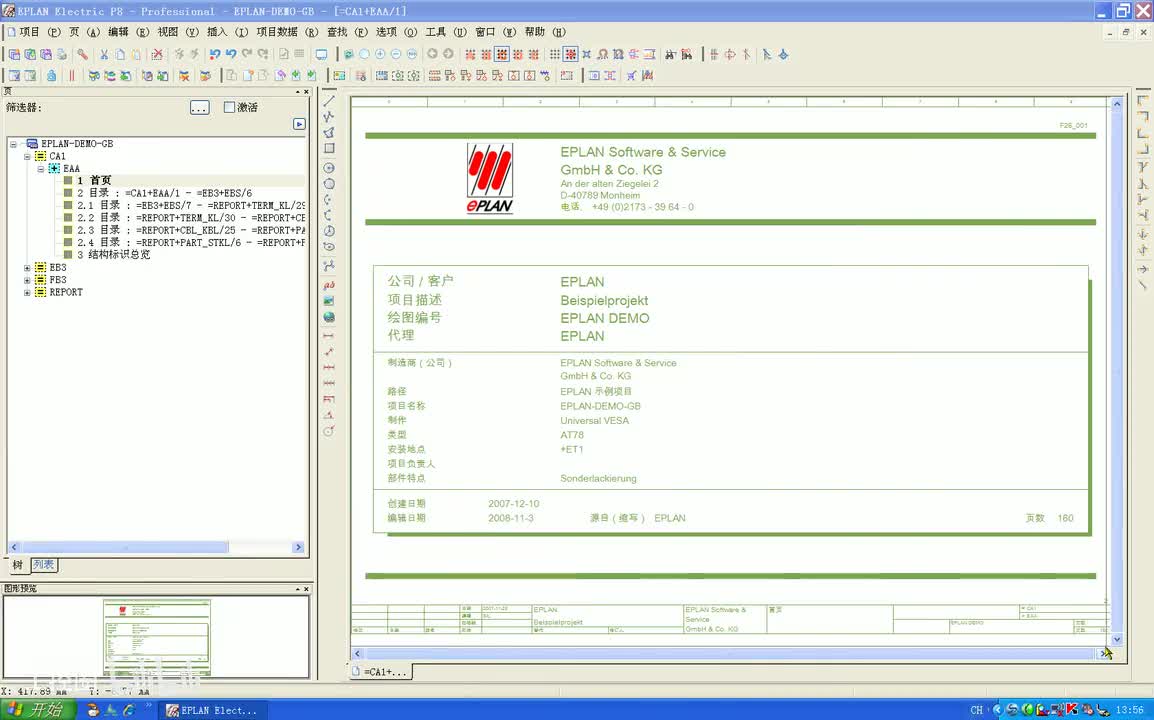Click the zoom out magnifier minus icon

[396, 54]
